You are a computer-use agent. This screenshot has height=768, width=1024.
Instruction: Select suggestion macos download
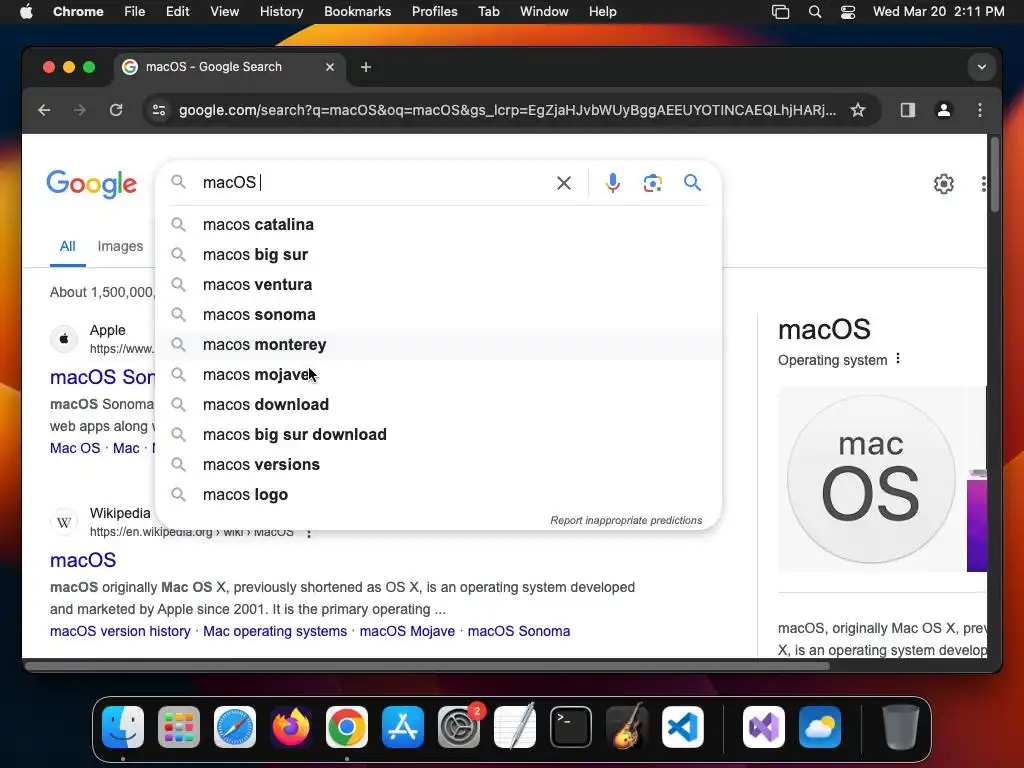coord(439,405)
